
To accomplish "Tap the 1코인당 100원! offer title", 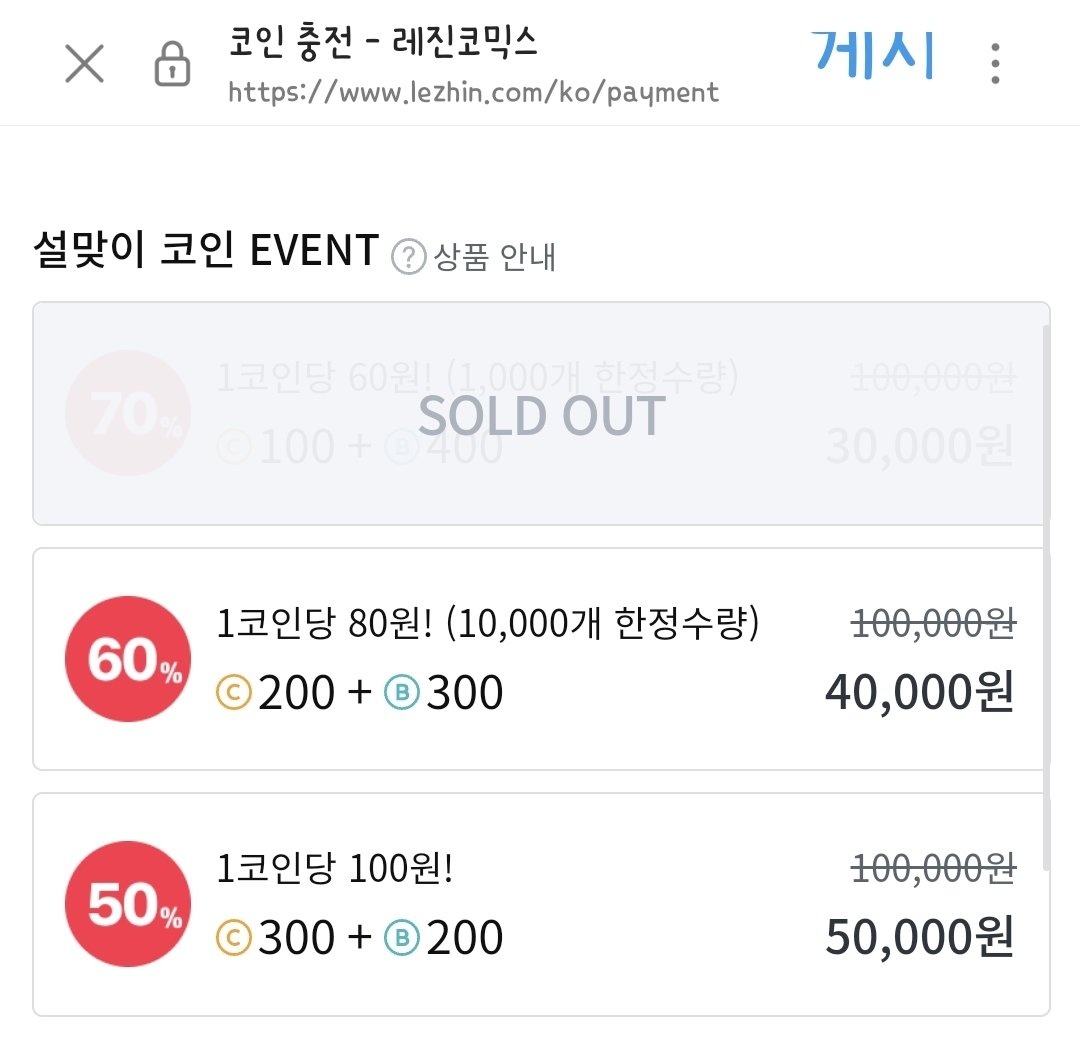I will pos(335,868).
